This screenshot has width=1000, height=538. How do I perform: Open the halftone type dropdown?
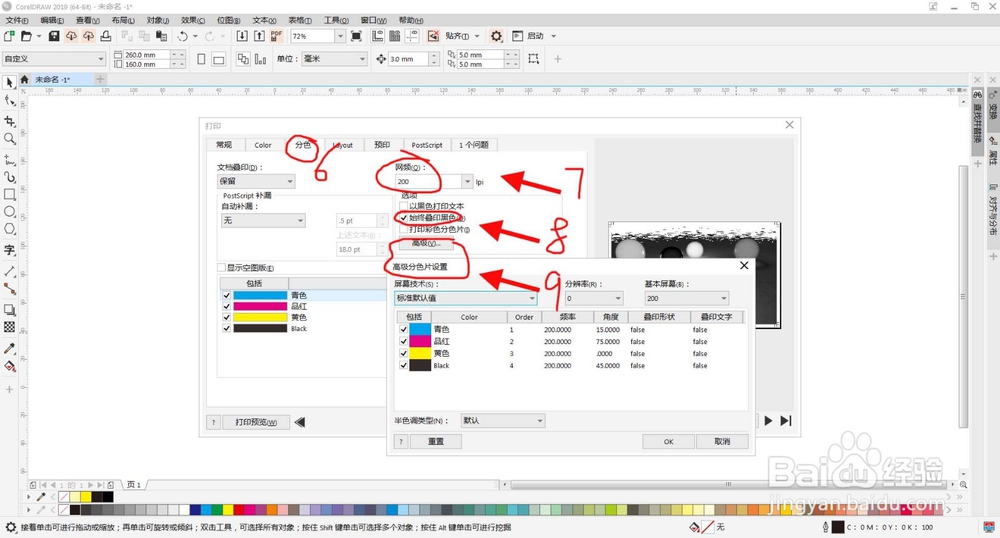pos(503,421)
